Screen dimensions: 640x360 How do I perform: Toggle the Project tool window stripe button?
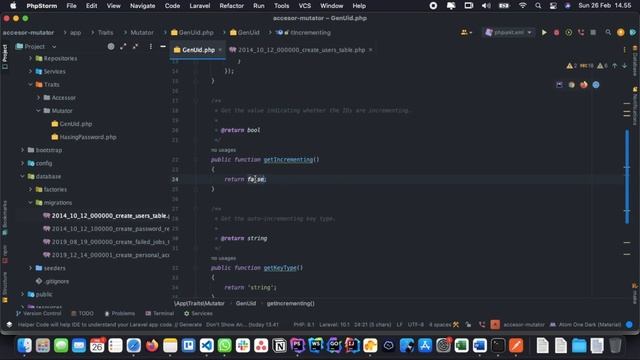[5, 56]
